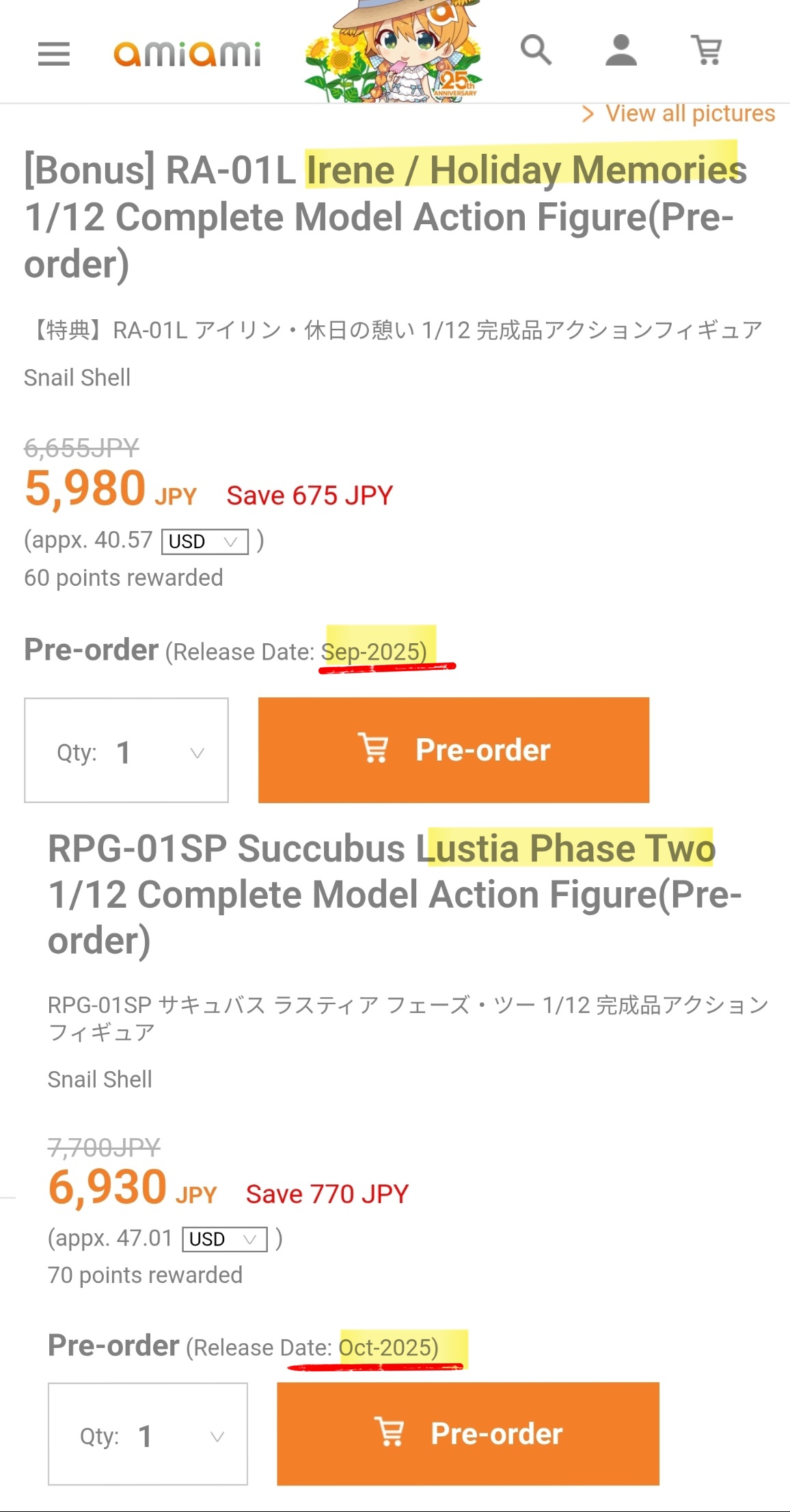790x1512 pixels.
Task: Click the RA-01L Irene product title
Action: (386, 217)
